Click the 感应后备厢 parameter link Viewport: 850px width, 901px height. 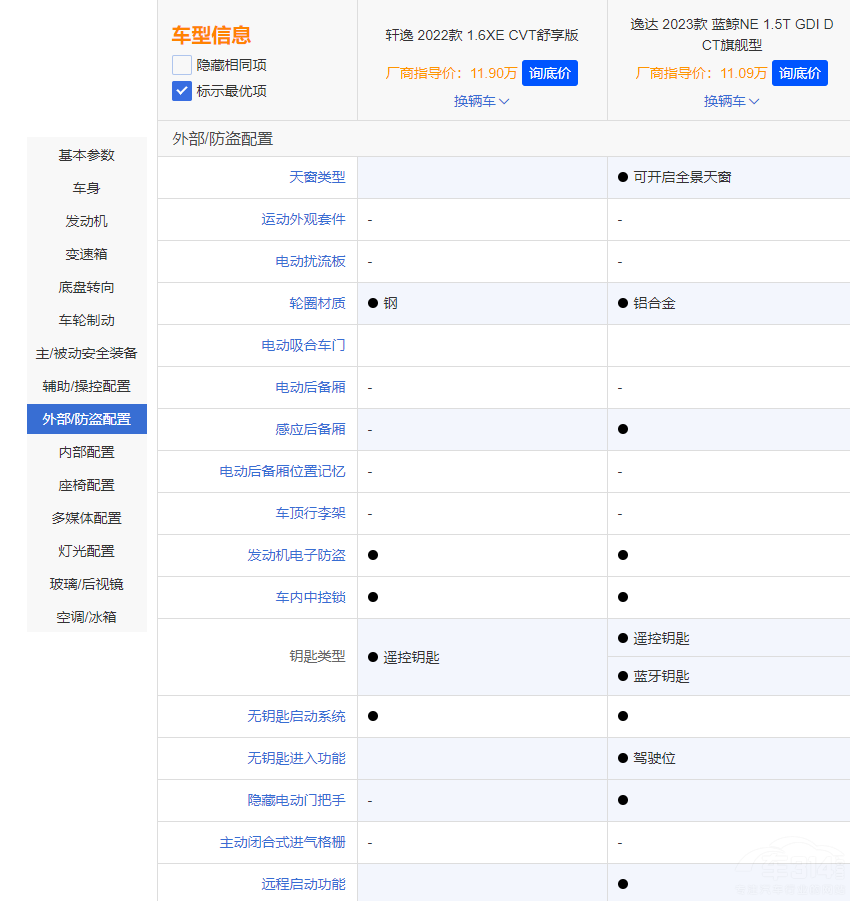(310, 429)
